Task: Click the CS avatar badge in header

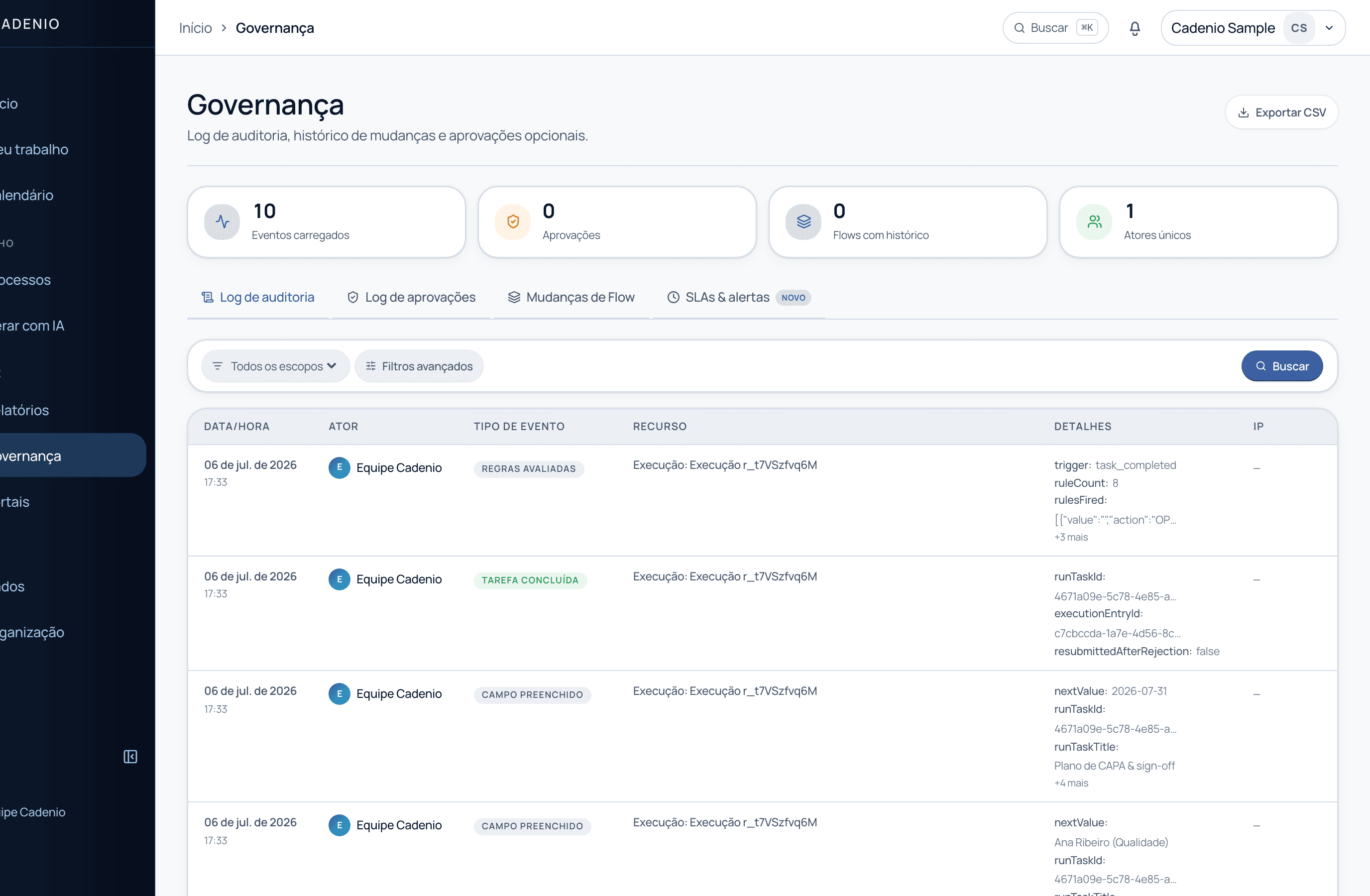Action: [x=1299, y=28]
